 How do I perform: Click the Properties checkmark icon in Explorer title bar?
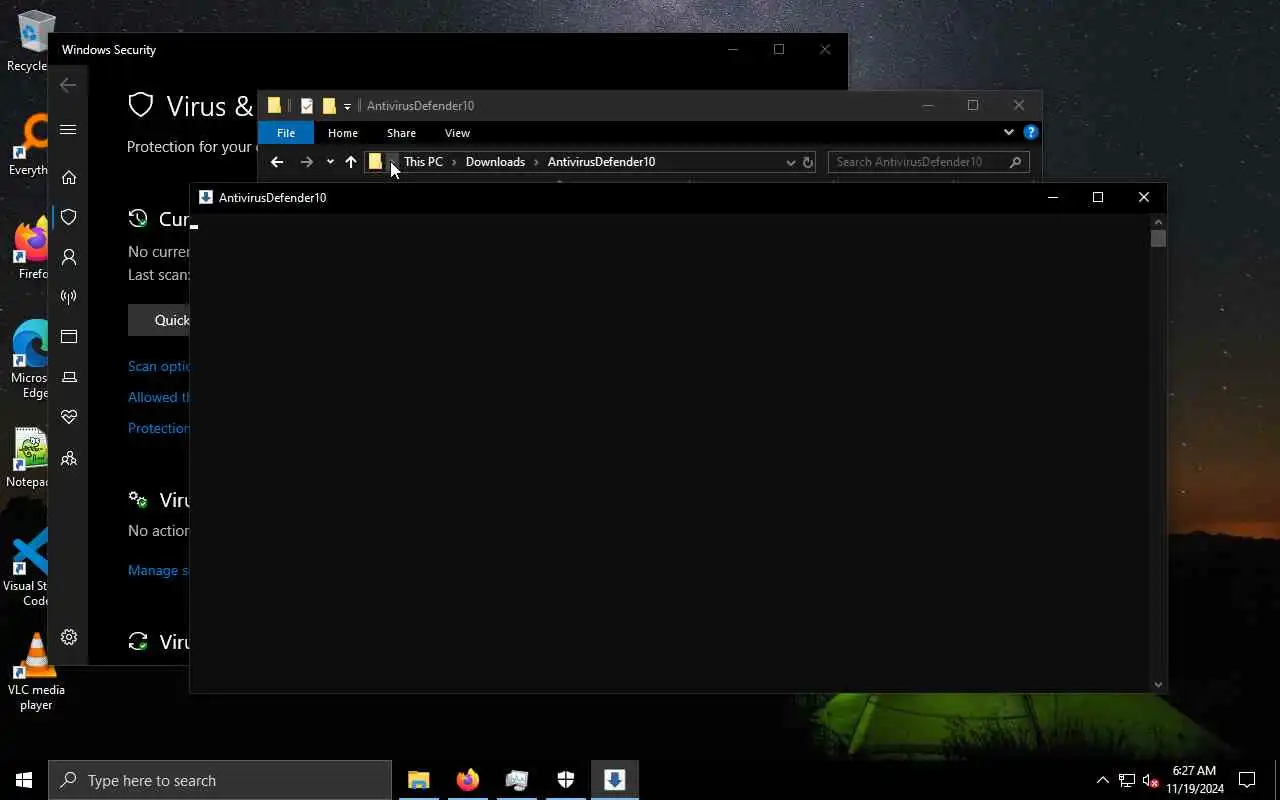(306, 106)
